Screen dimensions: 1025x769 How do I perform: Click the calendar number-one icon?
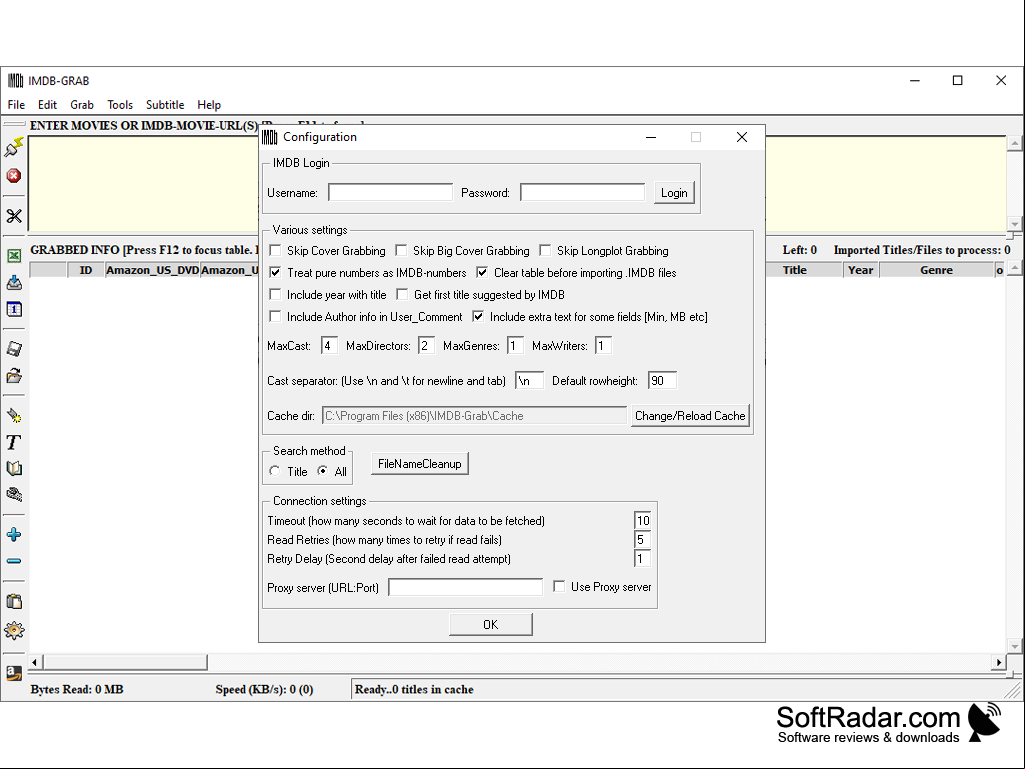coord(14,309)
